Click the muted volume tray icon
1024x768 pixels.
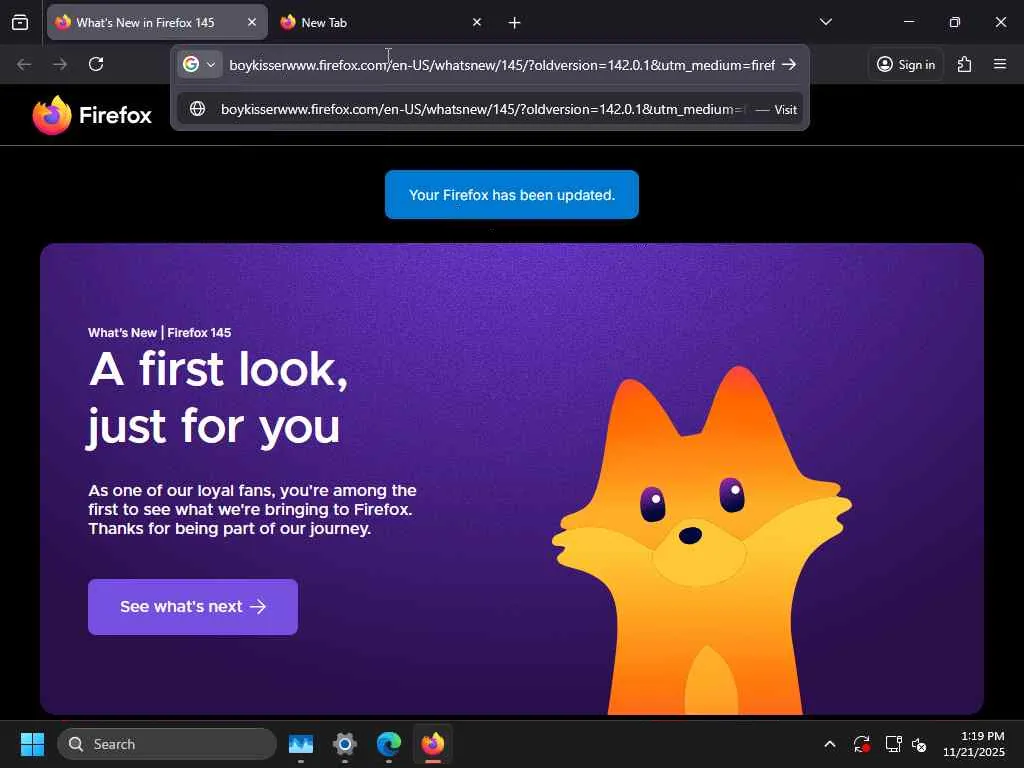tap(919, 744)
